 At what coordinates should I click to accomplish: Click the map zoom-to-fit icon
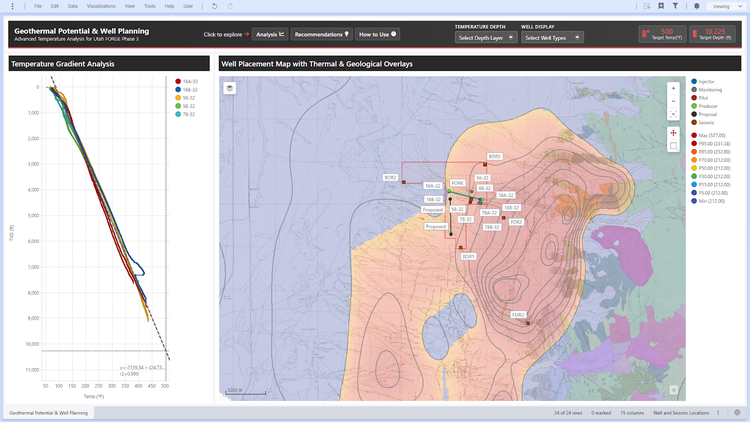673,114
